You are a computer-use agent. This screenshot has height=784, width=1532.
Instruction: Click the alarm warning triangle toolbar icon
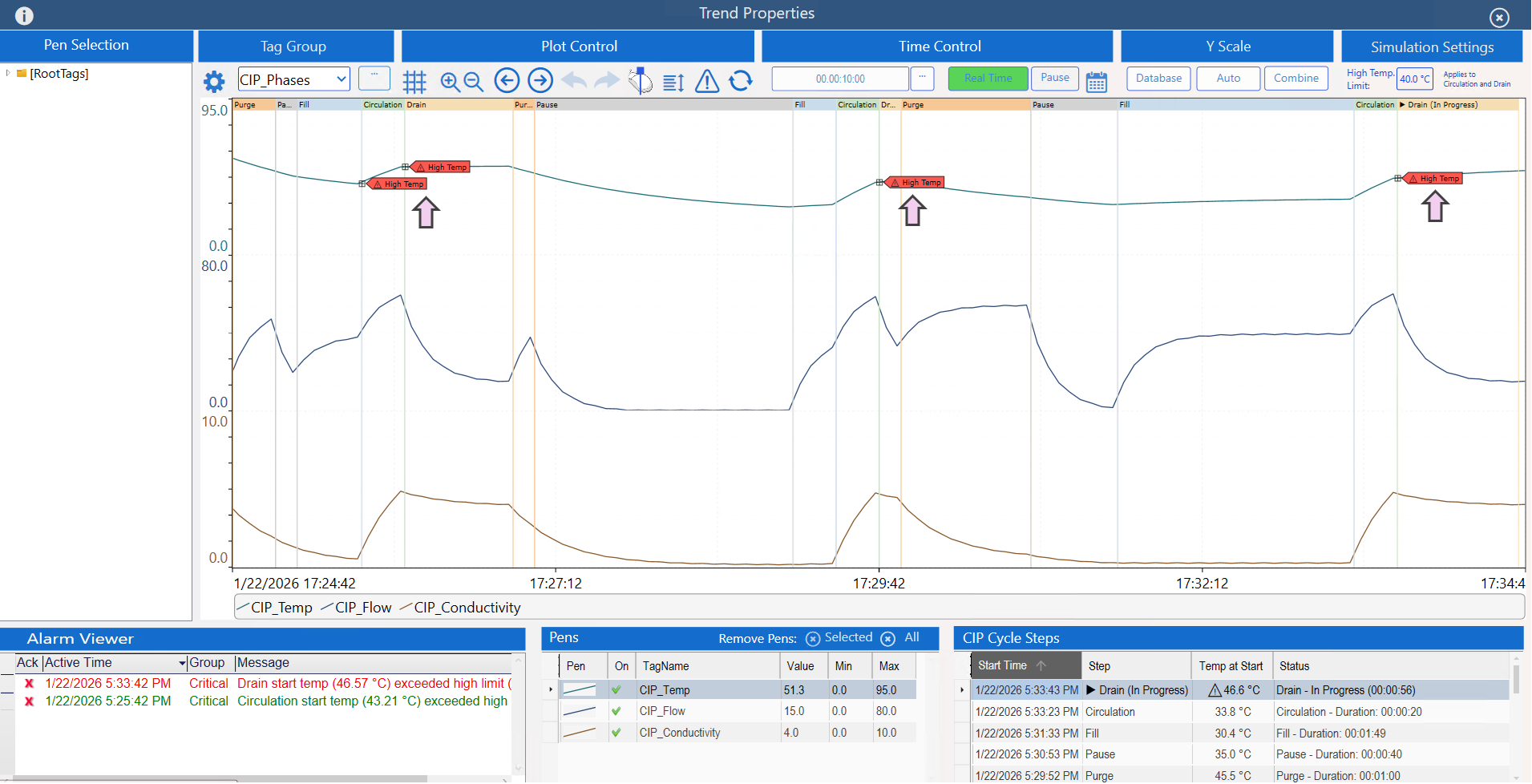click(707, 81)
